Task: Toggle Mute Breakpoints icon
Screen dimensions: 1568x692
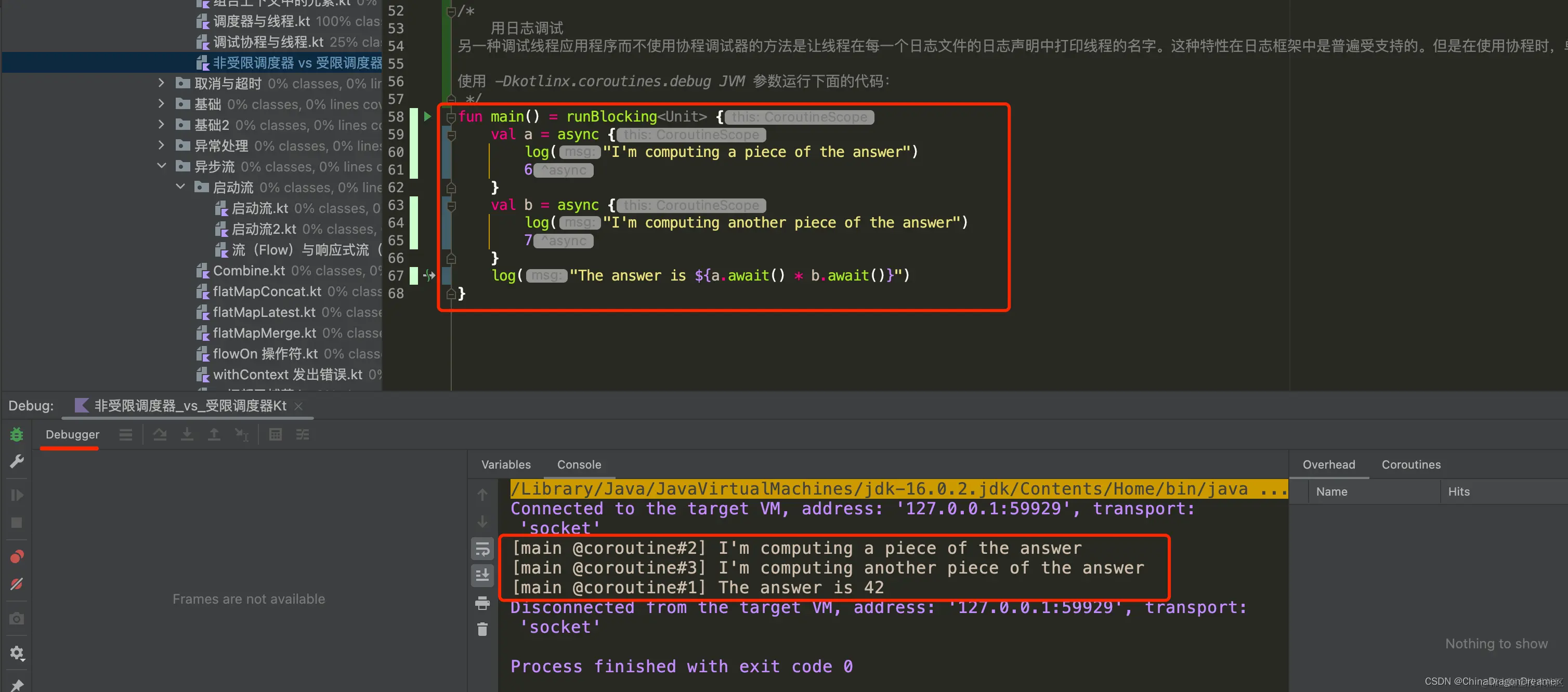Action: [17, 584]
